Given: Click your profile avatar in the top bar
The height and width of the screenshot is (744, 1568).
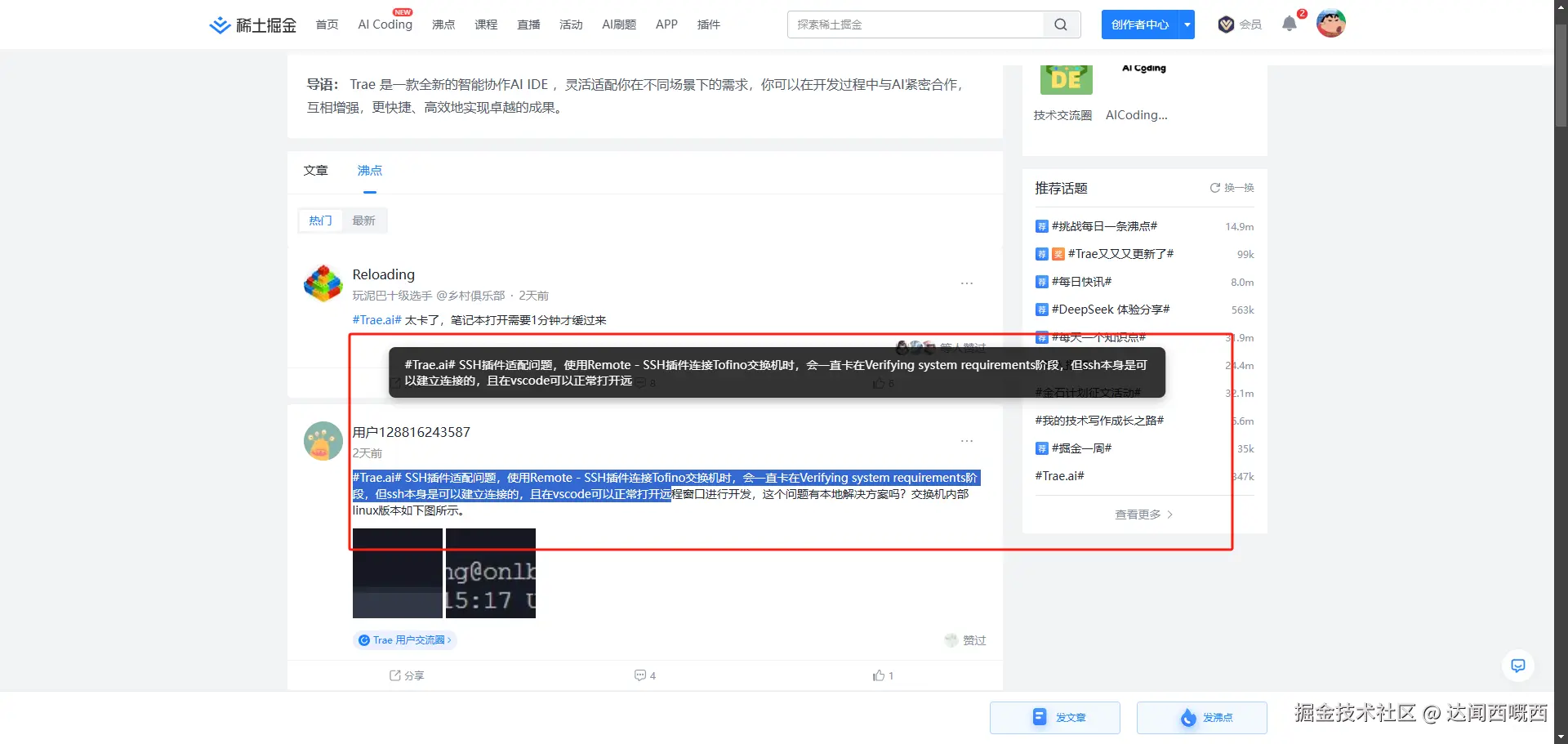Looking at the screenshot, I should (1330, 24).
